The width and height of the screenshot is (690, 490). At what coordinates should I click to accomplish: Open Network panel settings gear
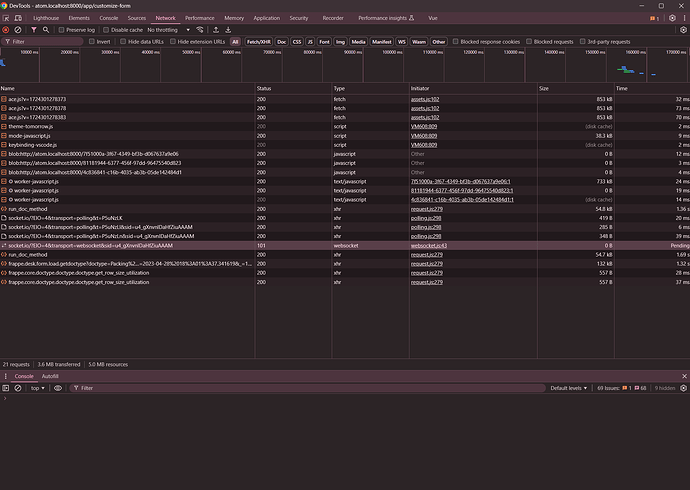(683, 30)
